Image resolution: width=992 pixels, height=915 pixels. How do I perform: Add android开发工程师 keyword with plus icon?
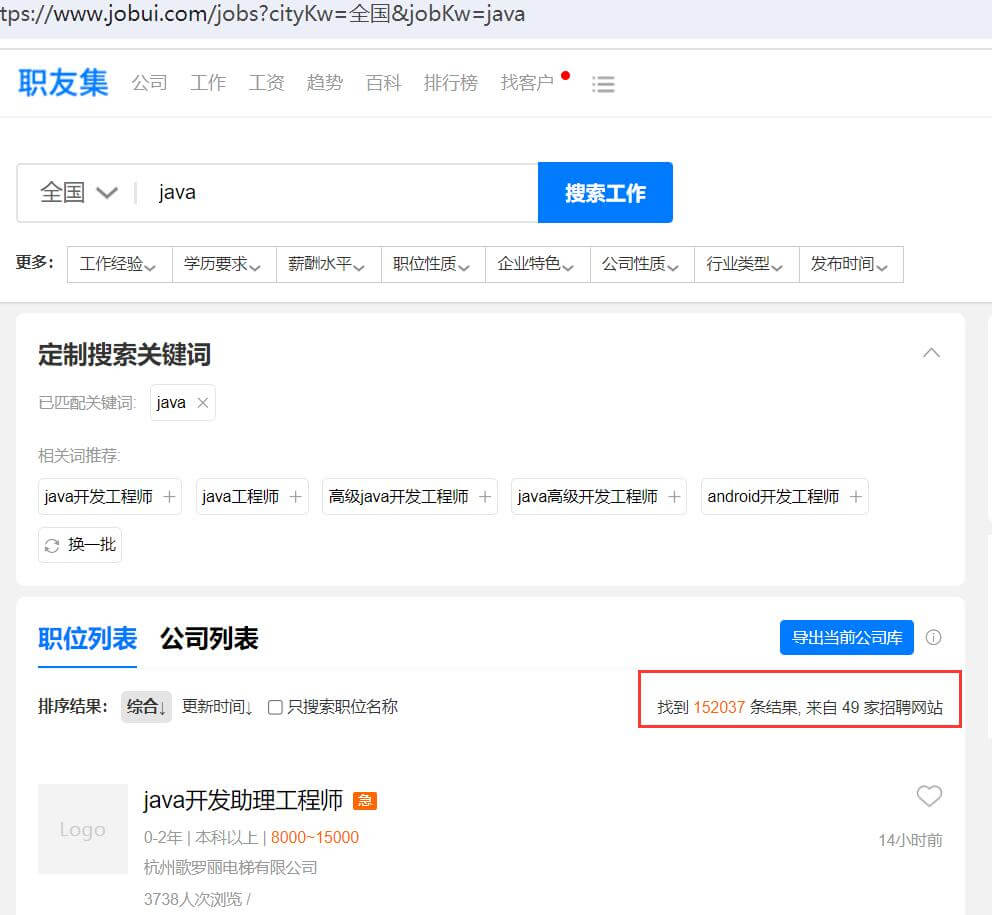855,497
